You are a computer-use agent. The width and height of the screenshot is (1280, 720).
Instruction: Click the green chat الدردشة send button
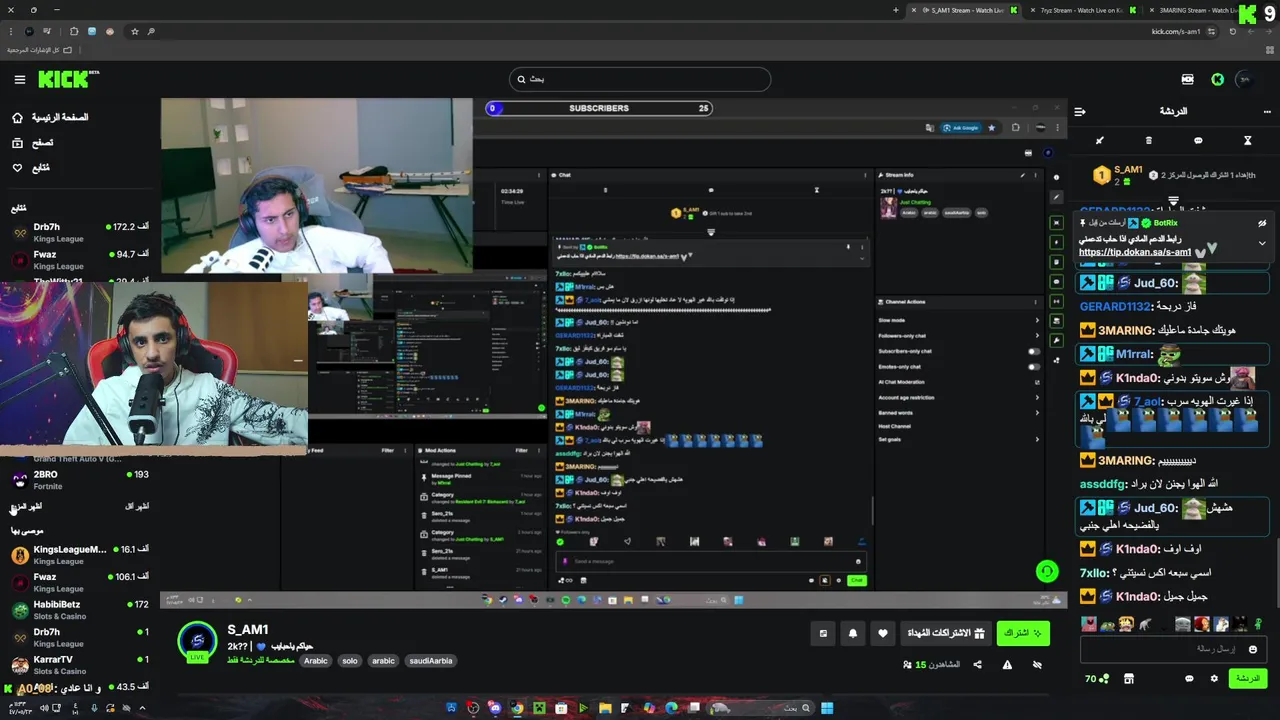coord(1247,678)
